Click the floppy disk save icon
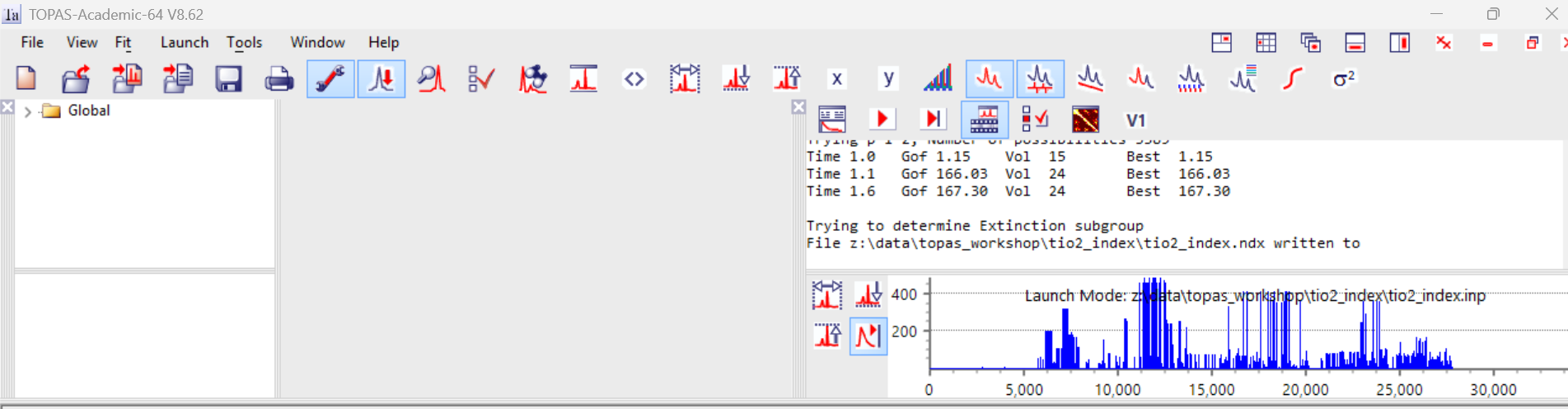Image resolution: width=1568 pixels, height=409 pixels. (x=228, y=79)
